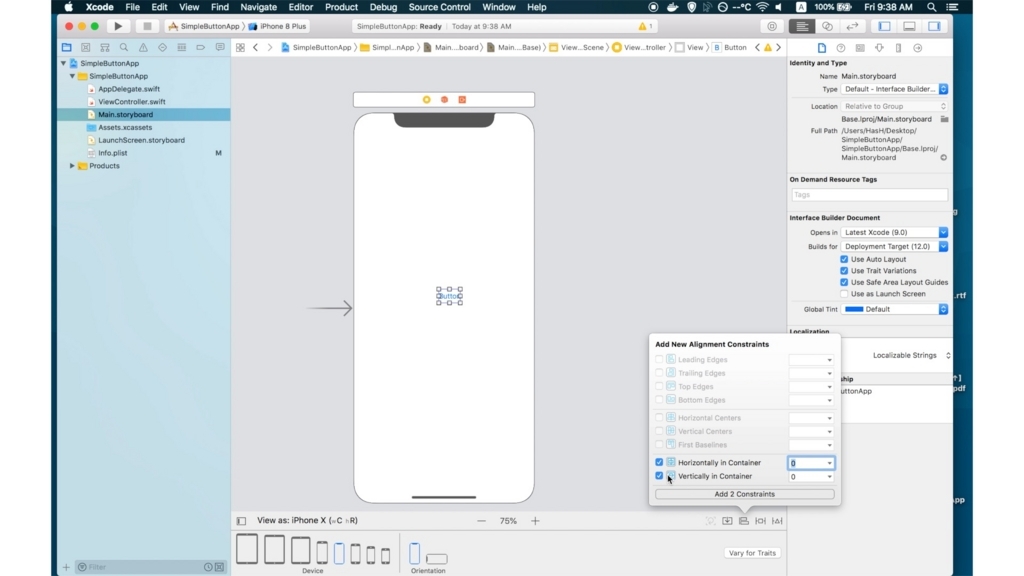Open Resolve Auto Layout Issues button
The width and height of the screenshot is (1024, 576).
pyautogui.click(x=777, y=520)
